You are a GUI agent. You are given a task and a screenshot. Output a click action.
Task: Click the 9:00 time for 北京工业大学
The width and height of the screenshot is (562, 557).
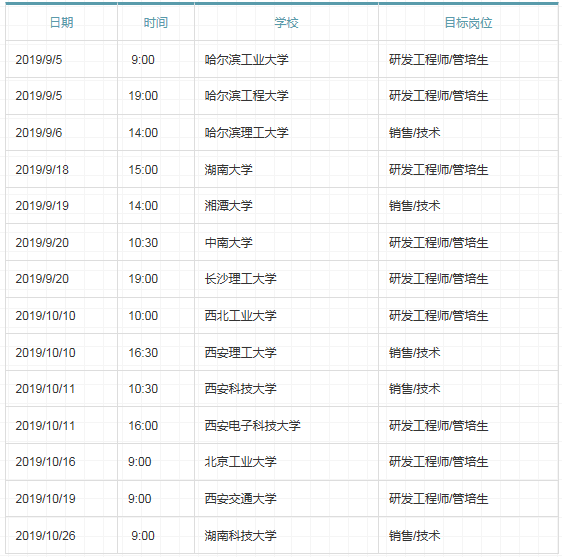click(140, 462)
